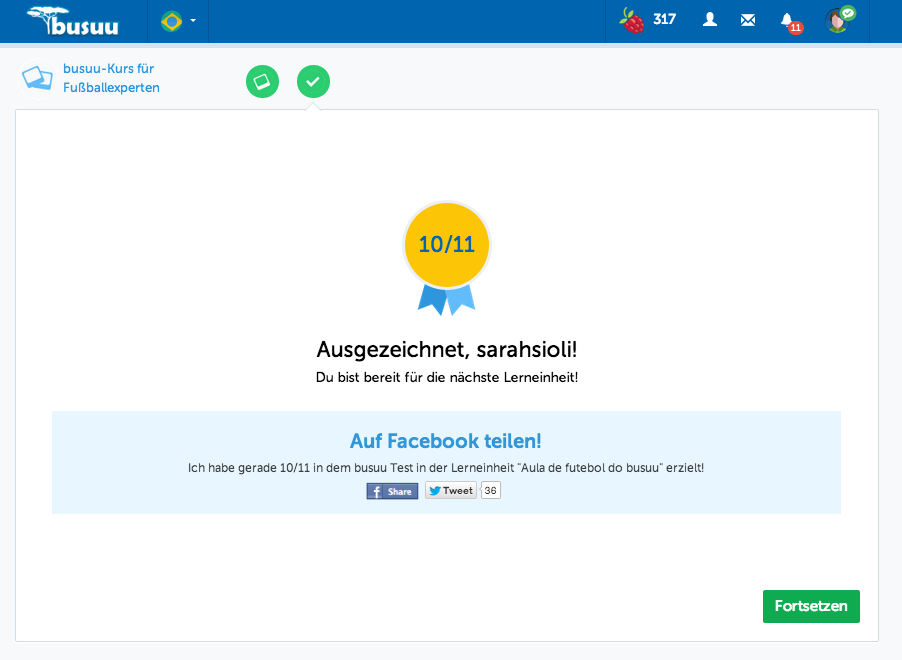Click the course flashcards icon
The image size is (902, 660).
(37, 78)
